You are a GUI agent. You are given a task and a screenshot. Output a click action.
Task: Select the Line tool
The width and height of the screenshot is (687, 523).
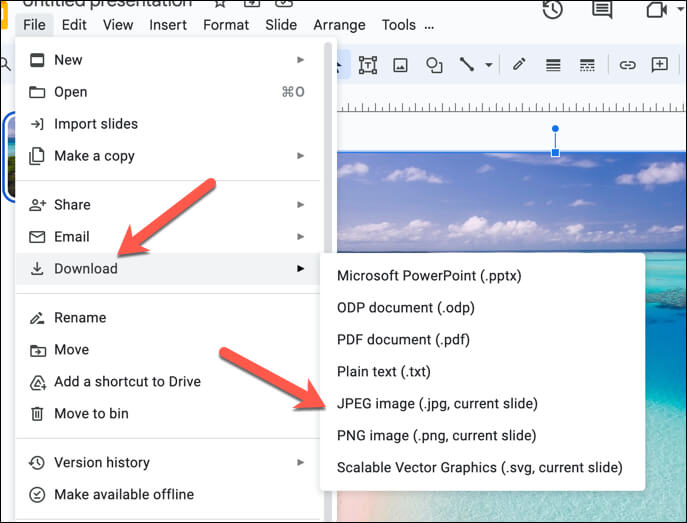tap(466, 65)
